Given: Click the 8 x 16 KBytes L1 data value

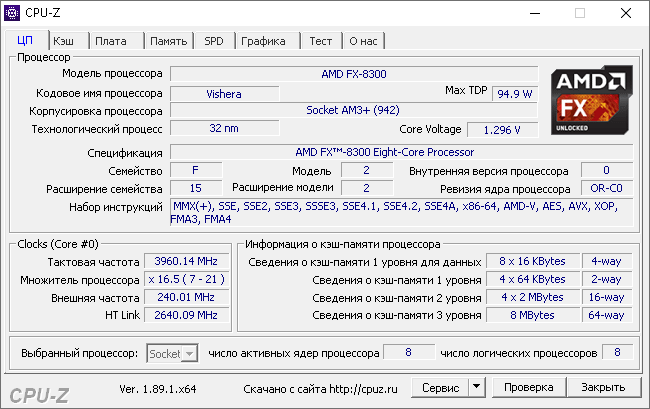Looking at the screenshot, I should click(x=533, y=261).
